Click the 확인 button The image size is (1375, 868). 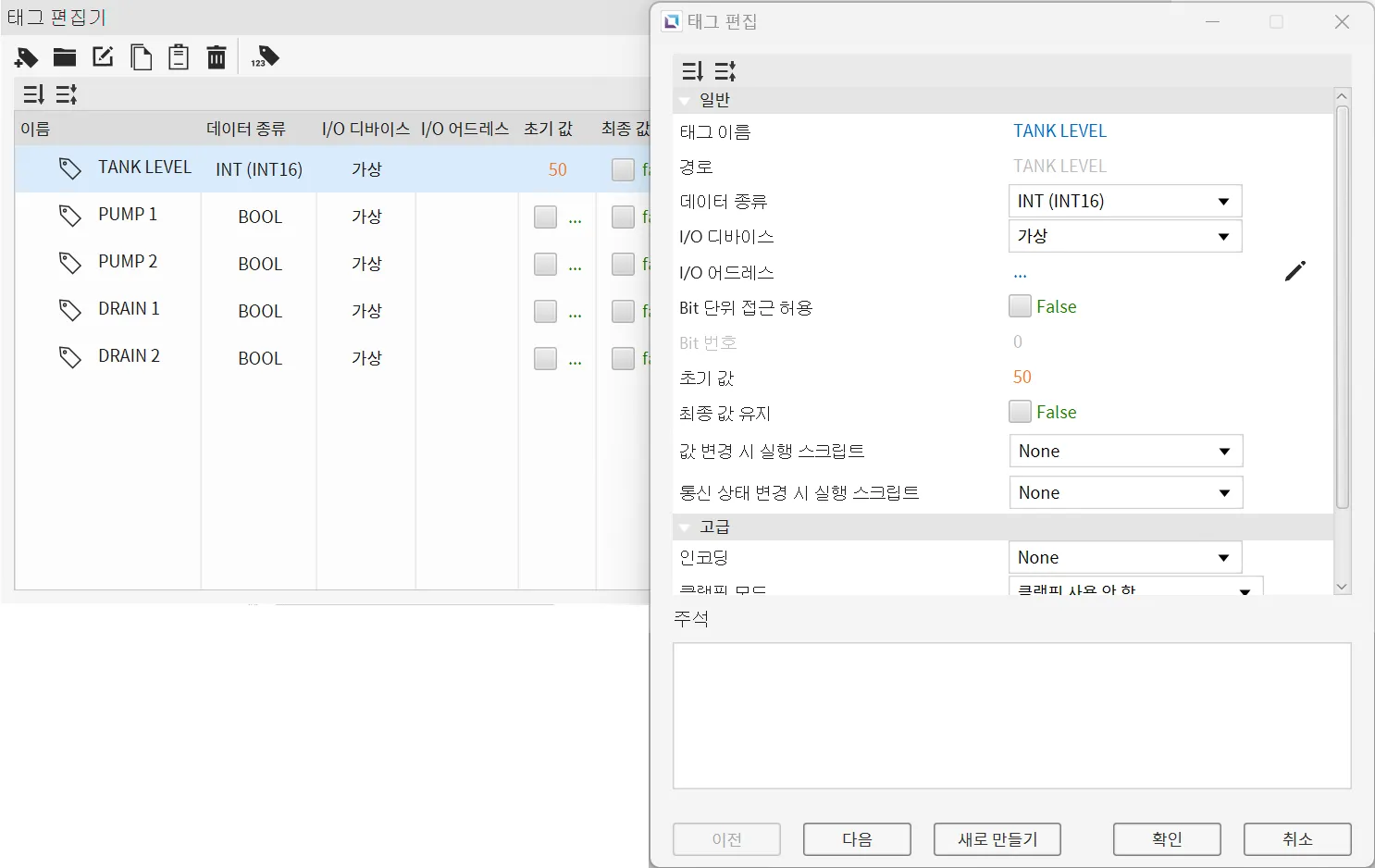[x=1166, y=839]
